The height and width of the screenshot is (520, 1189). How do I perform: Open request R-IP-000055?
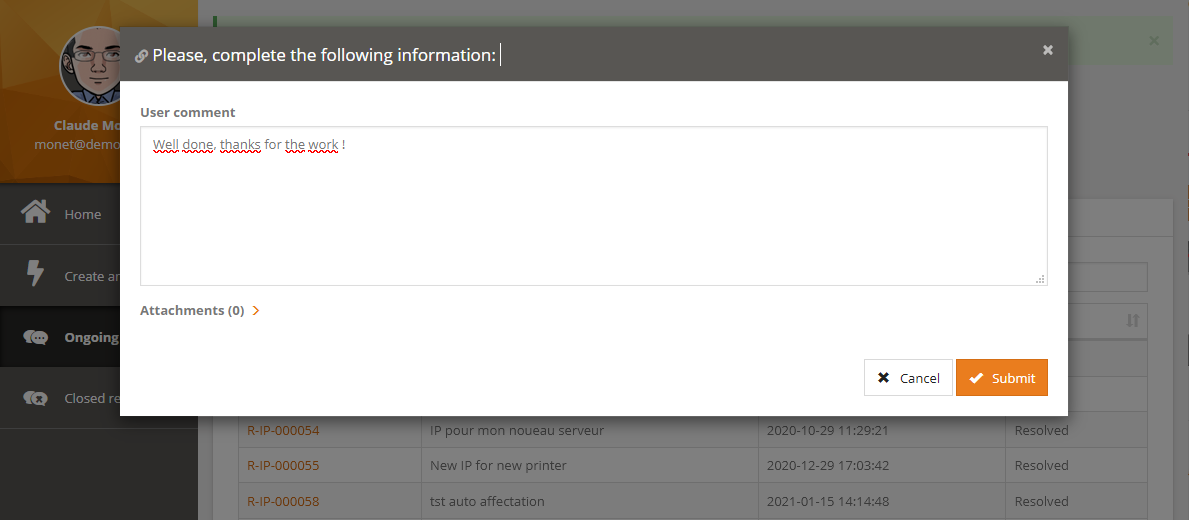(283, 466)
